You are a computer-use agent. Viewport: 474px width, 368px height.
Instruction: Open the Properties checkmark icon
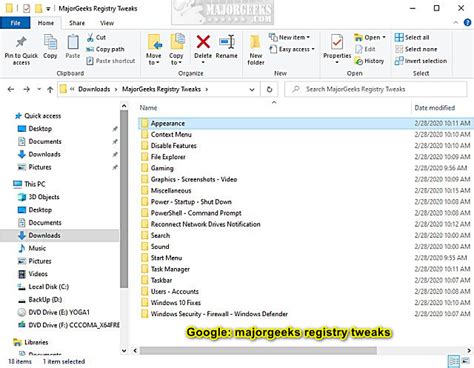tap(337, 42)
